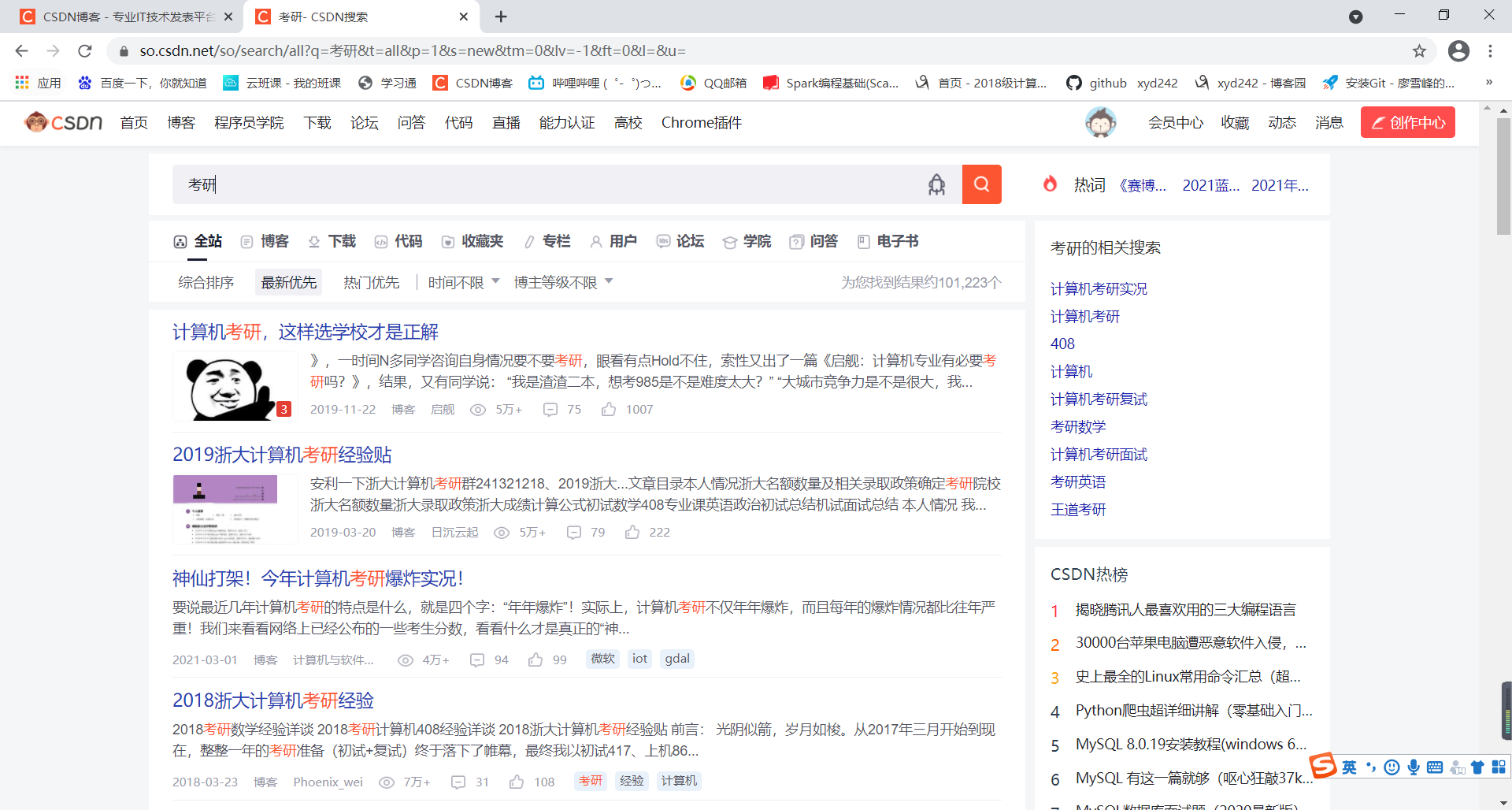Select the 博客 search tab
The height and width of the screenshot is (810, 1512).
(x=265, y=241)
